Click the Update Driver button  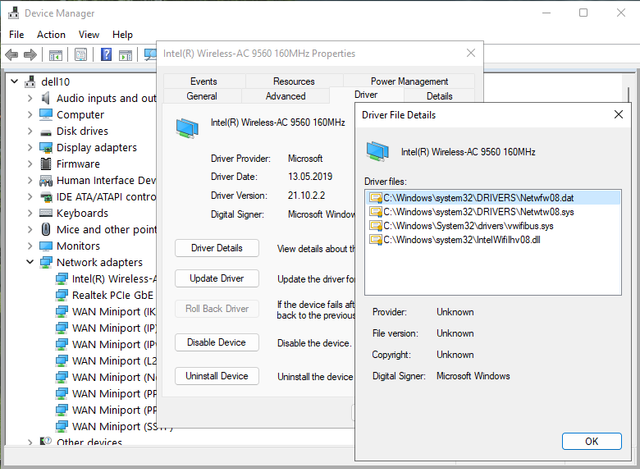click(x=217, y=278)
